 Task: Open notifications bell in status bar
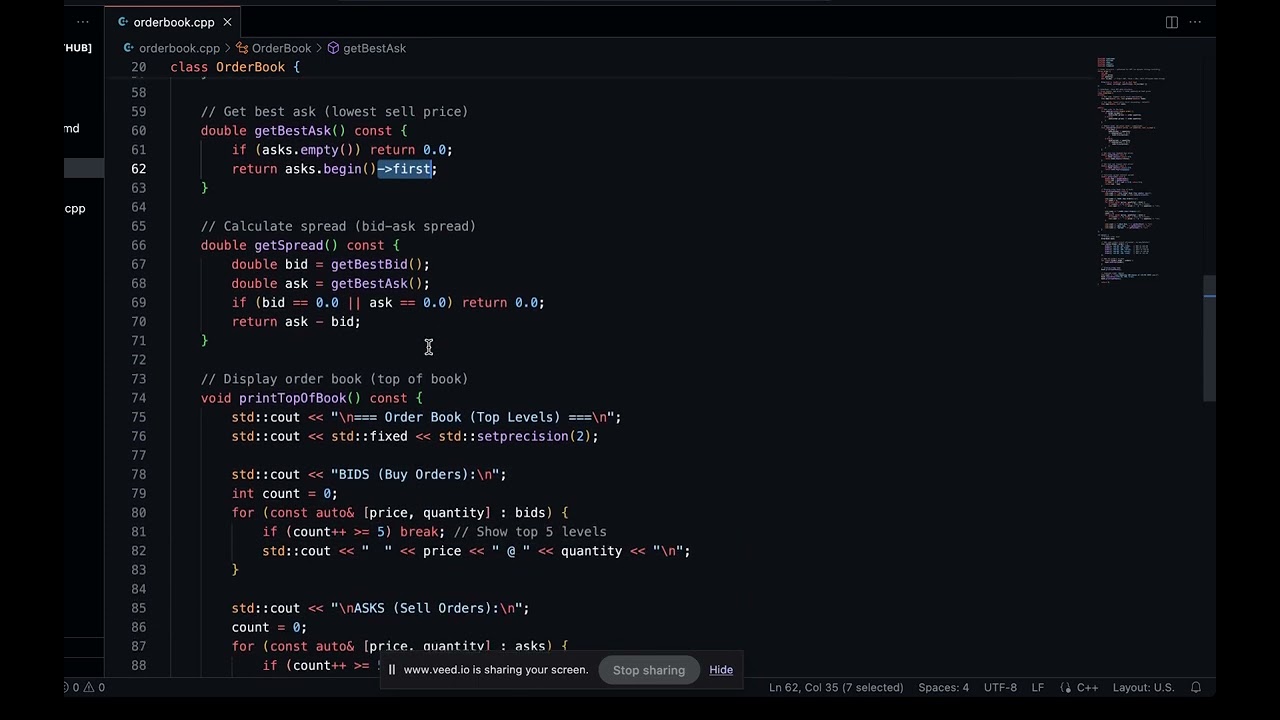pyautogui.click(x=1196, y=687)
